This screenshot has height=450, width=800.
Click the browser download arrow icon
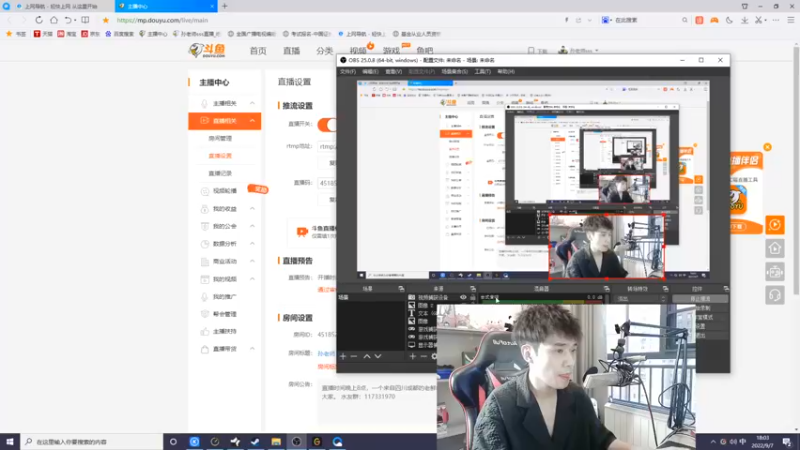(x=744, y=20)
